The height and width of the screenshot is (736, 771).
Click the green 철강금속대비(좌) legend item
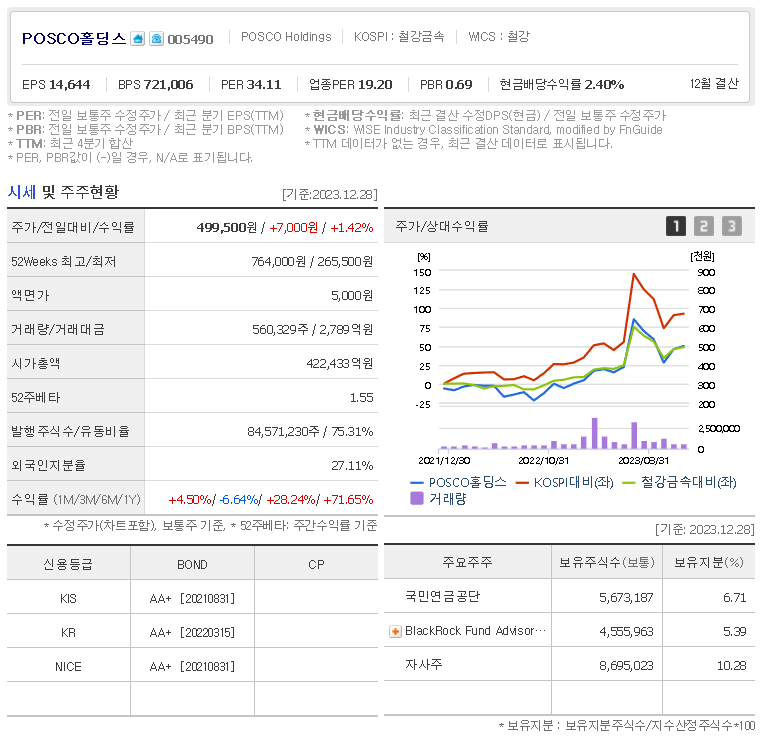[679, 482]
